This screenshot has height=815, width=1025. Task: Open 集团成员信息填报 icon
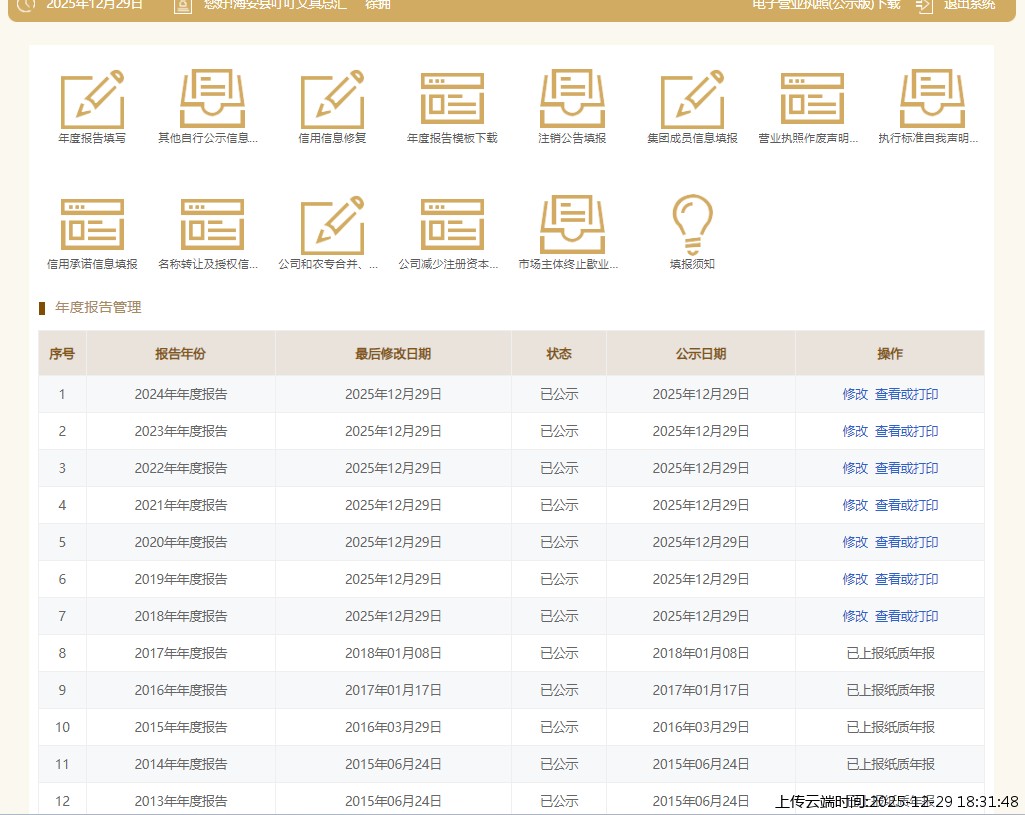[692, 100]
